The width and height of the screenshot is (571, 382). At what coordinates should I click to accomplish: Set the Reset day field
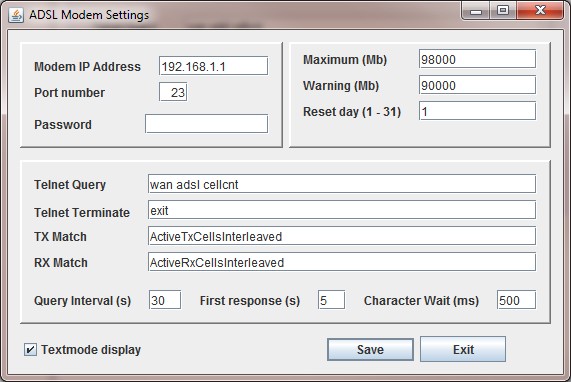(x=477, y=111)
